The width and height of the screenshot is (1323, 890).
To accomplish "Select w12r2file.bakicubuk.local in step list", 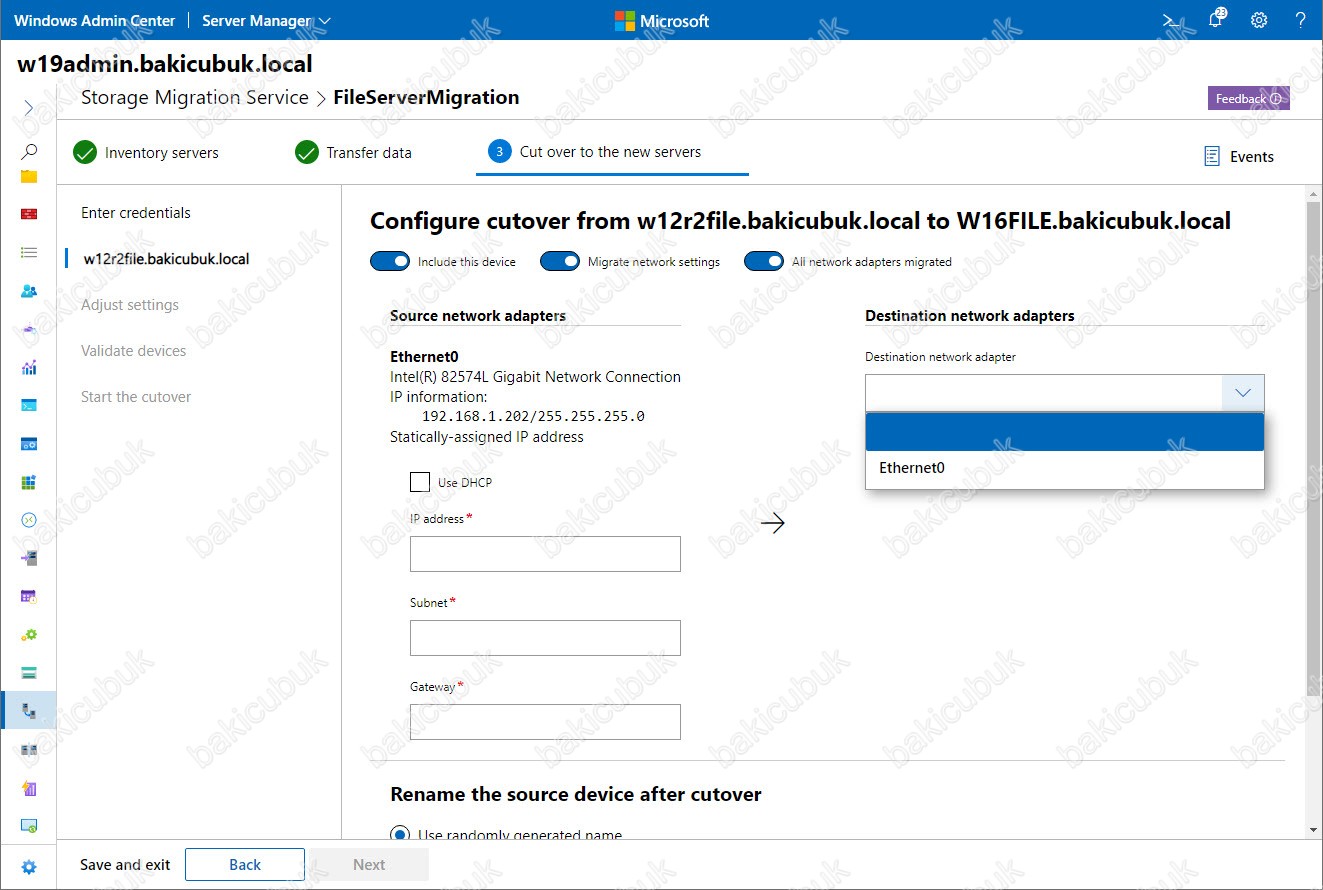I will click(166, 259).
